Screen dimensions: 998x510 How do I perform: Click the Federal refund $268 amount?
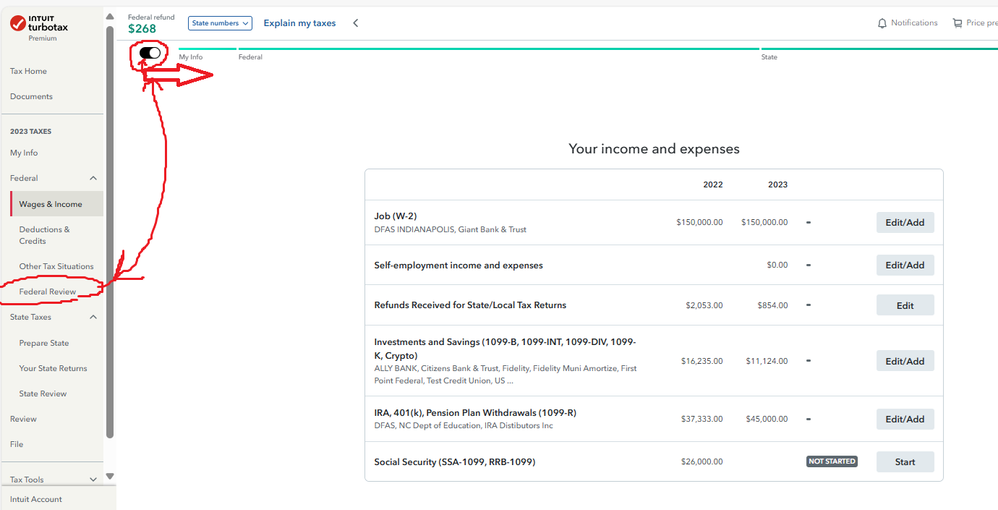point(142,29)
